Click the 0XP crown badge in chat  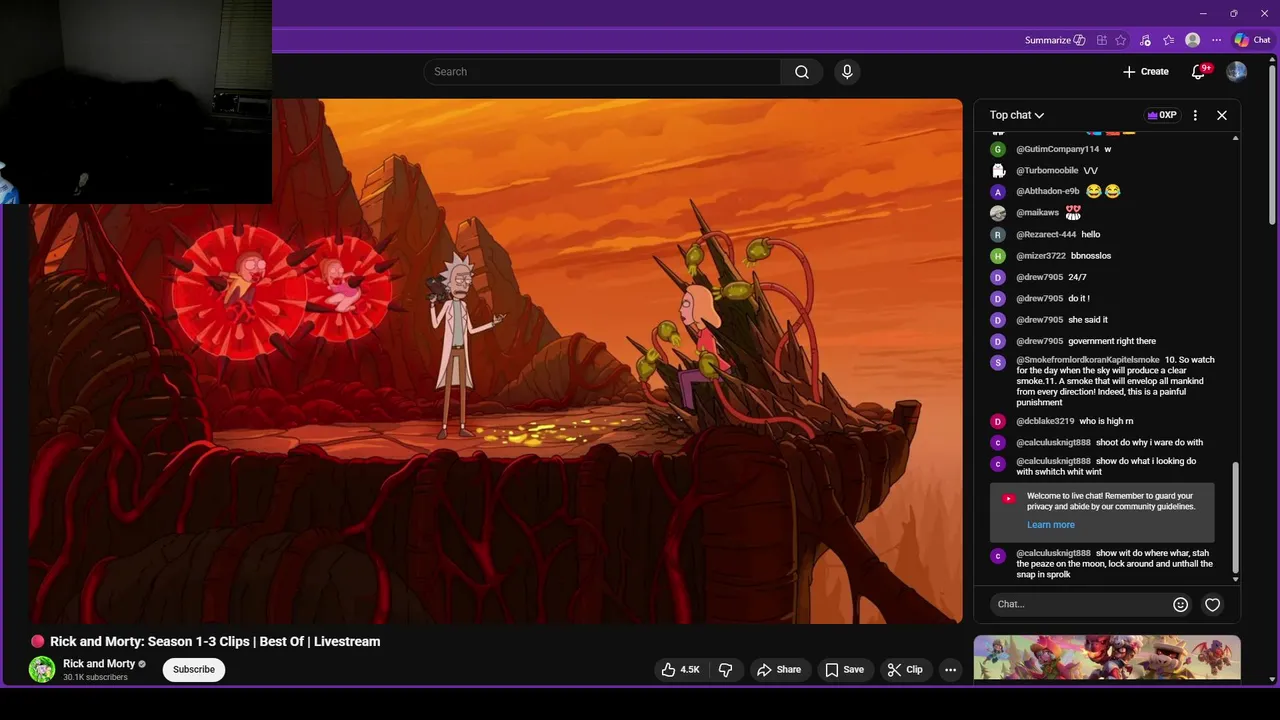pyautogui.click(x=1162, y=115)
